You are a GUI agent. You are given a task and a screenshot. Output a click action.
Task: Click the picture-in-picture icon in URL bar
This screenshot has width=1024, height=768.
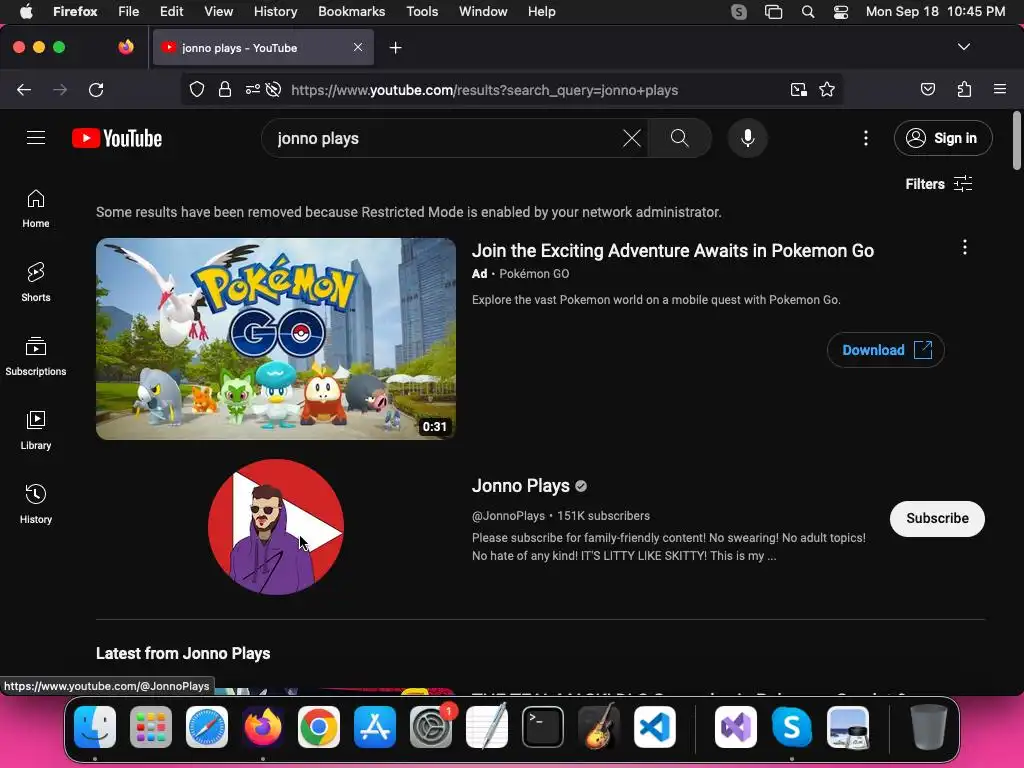(798, 89)
